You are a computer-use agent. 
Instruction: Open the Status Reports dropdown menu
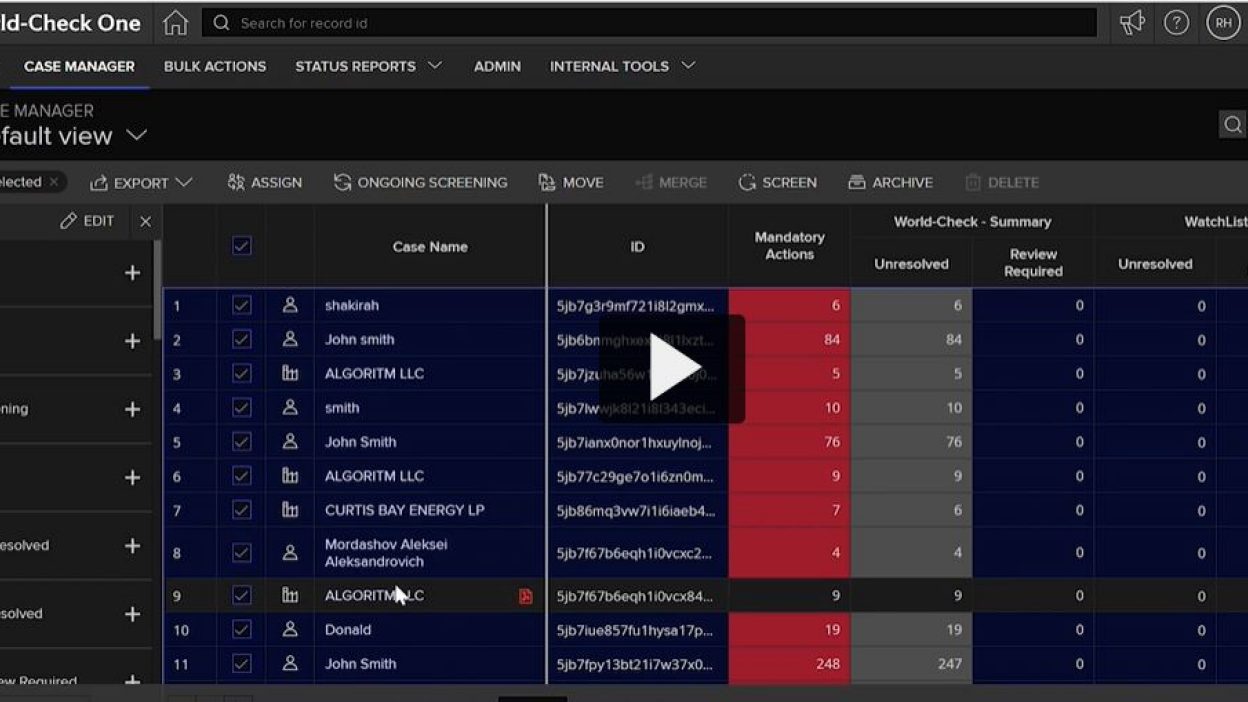click(x=367, y=66)
